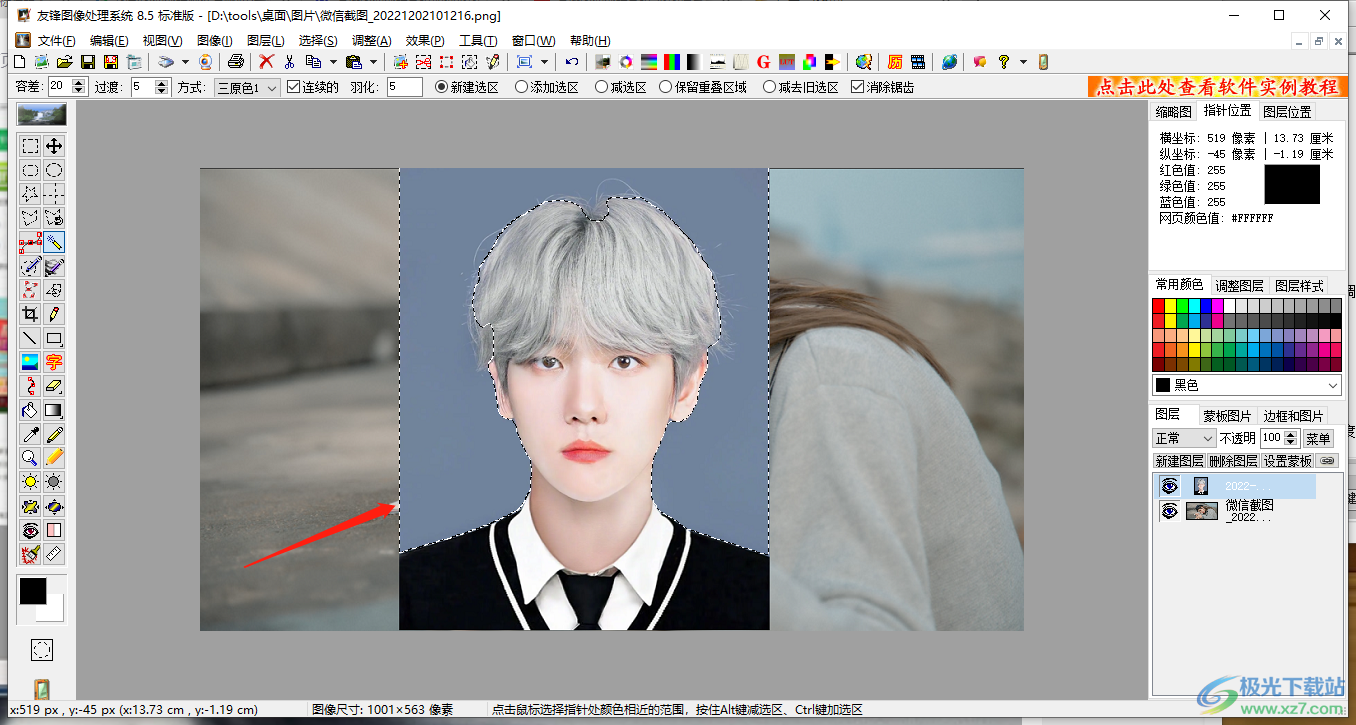Click the 微信截图 layer thumbnail
This screenshot has height=725, width=1356.
(1201, 511)
